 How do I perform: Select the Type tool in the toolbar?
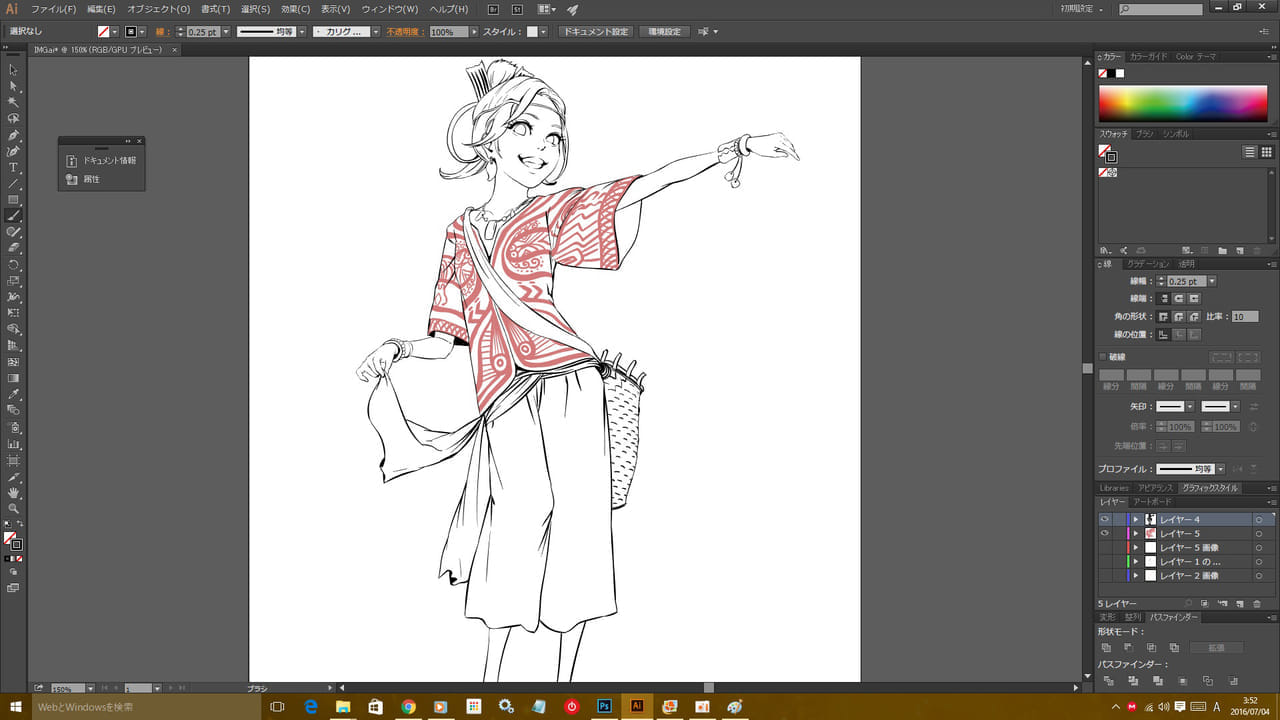pyautogui.click(x=14, y=167)
